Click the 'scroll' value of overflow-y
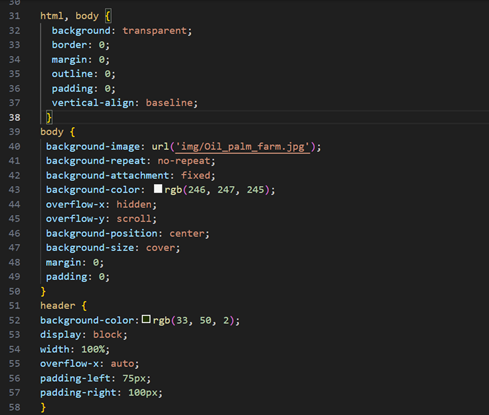The image size is (489, 415). click(x=134, y=219)
